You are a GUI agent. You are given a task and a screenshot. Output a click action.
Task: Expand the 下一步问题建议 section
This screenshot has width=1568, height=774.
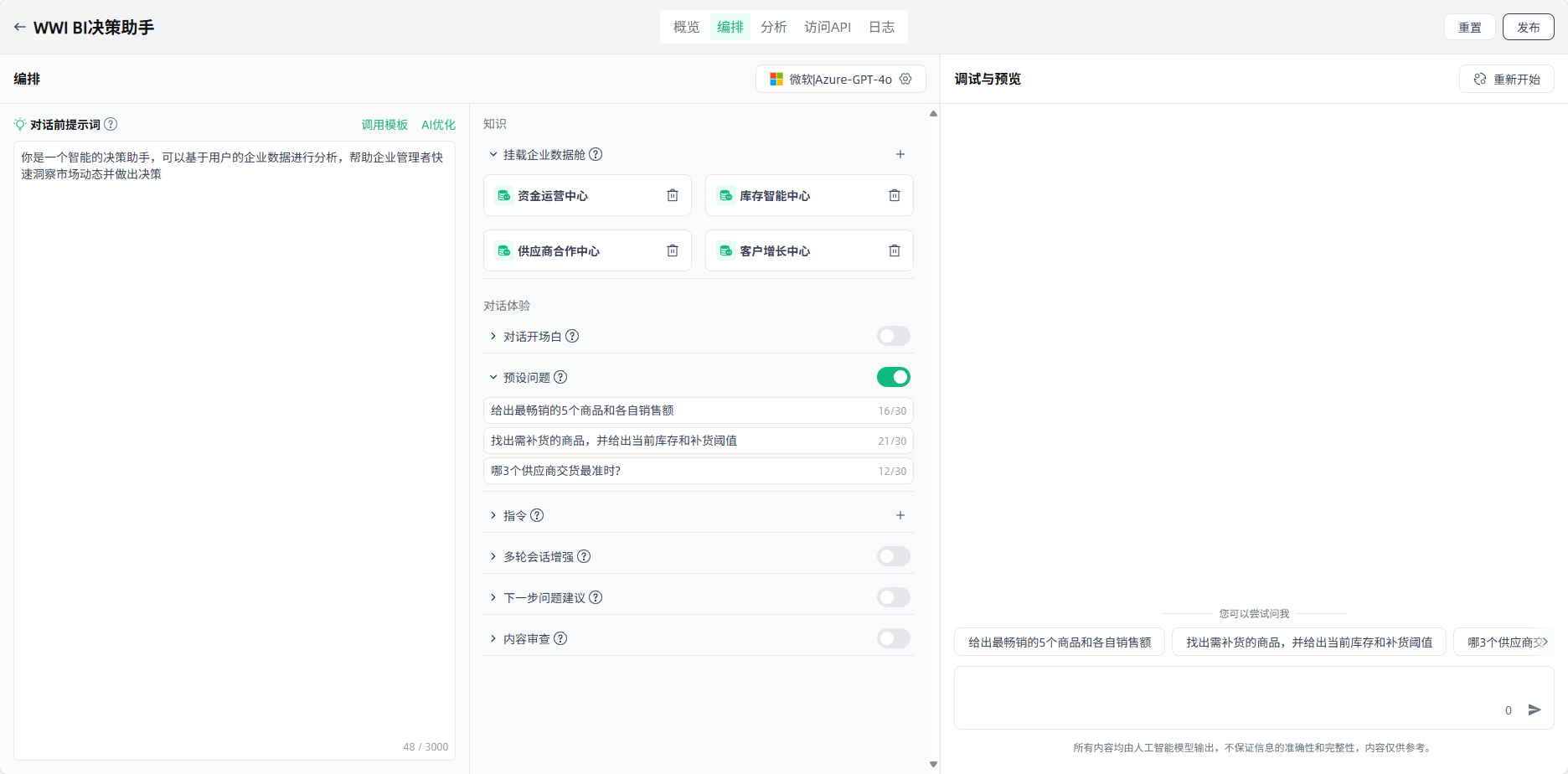point(493,597)
